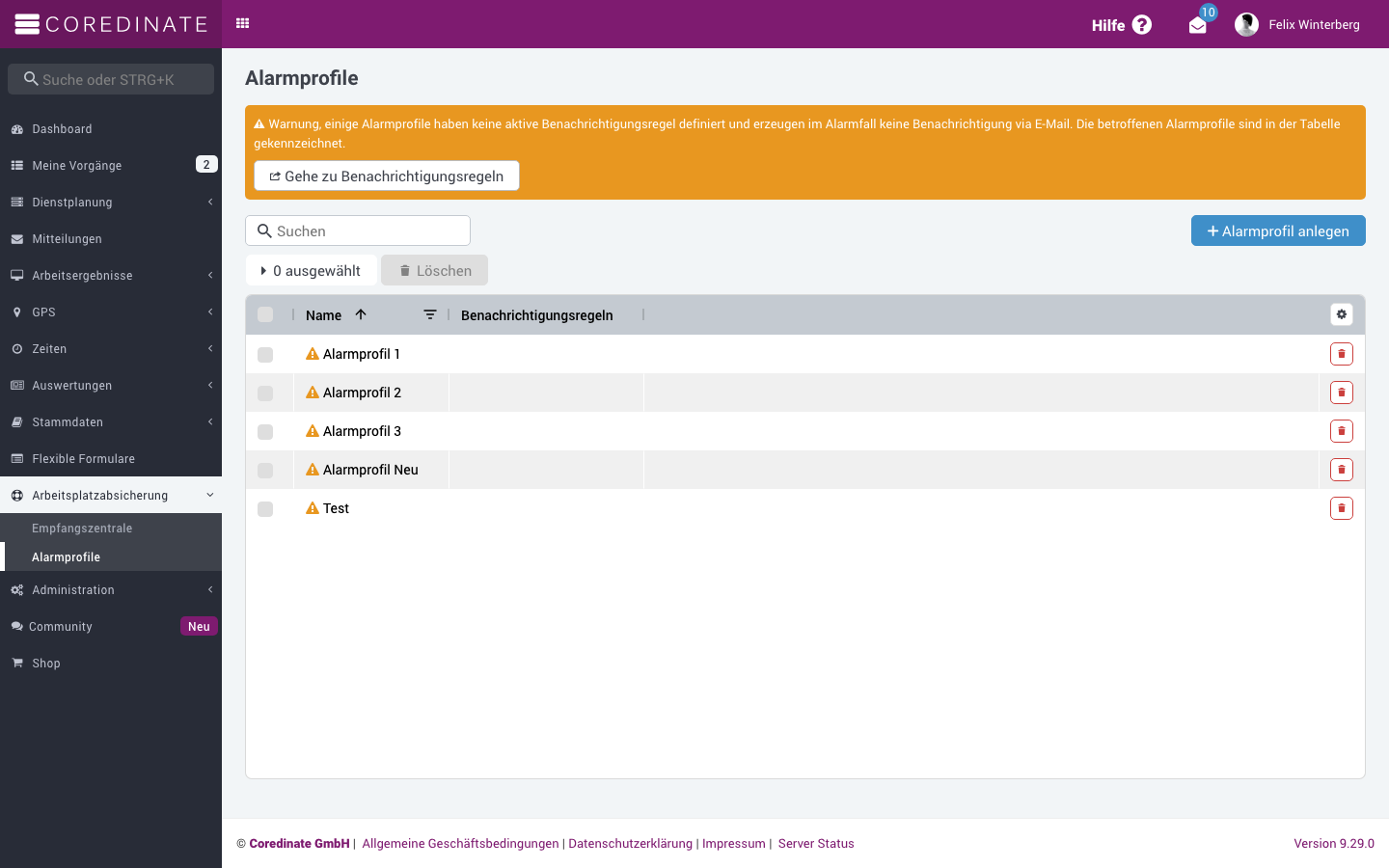The width and height of the screenshot is (1389, 868).
Task: Click Version 9.29.0 text in footer
Action: click(x=1334, y=843)
